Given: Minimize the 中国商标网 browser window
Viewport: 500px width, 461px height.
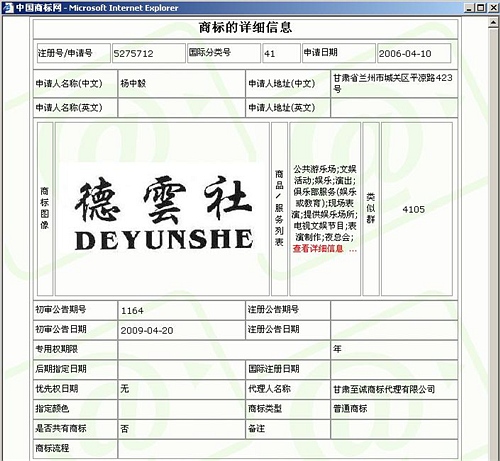Looking at the screenshot, I should (x=469, y=7).
